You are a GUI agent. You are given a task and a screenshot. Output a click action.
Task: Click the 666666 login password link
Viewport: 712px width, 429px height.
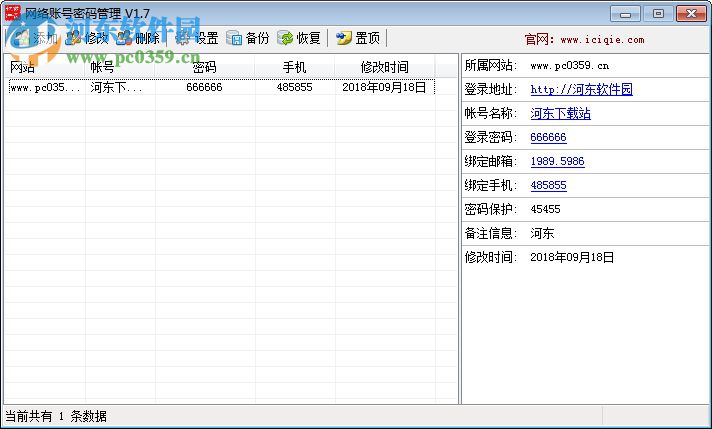tap(548, 137)
